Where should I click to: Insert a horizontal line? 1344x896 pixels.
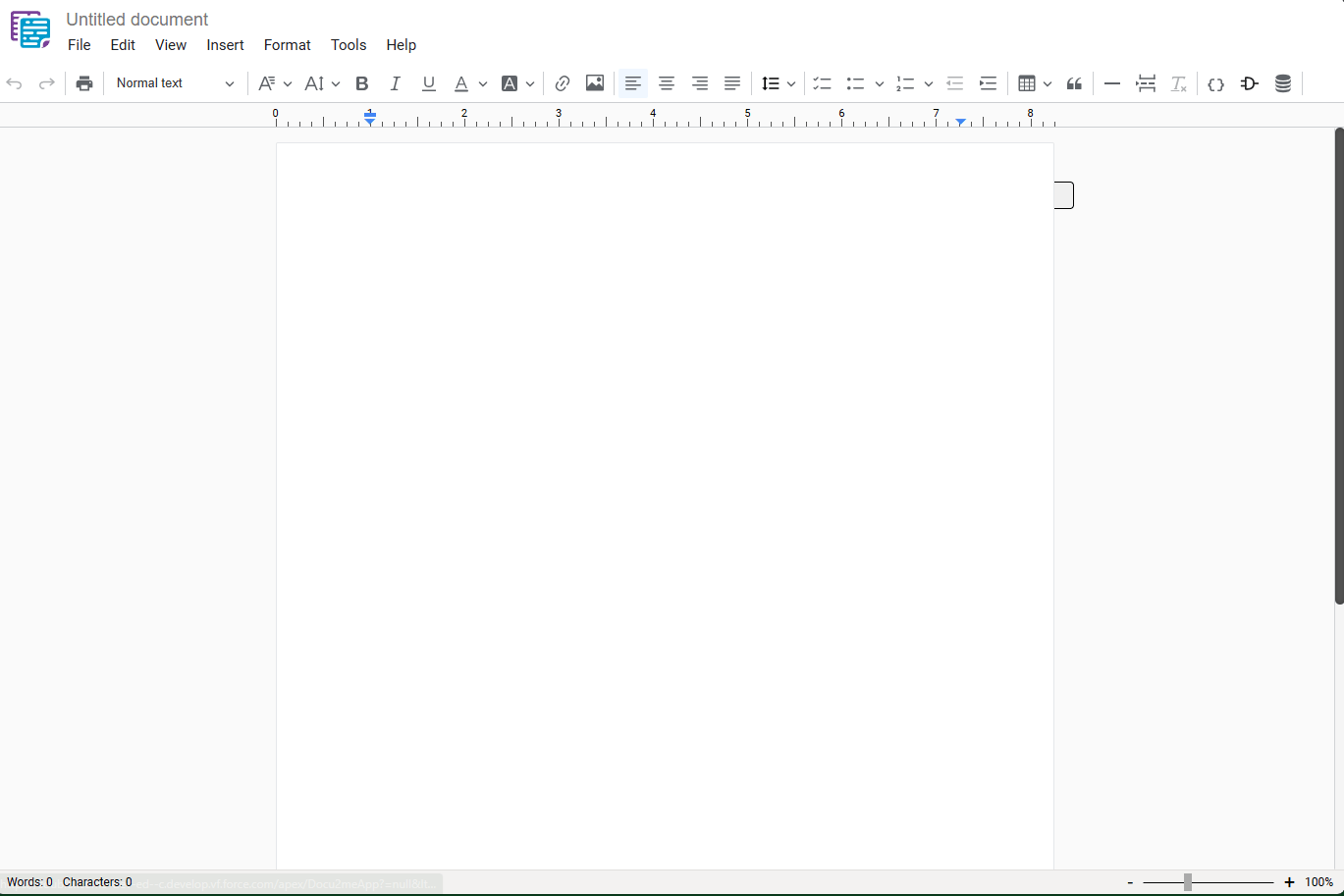pyautogui.click(x=1112, y=83)
